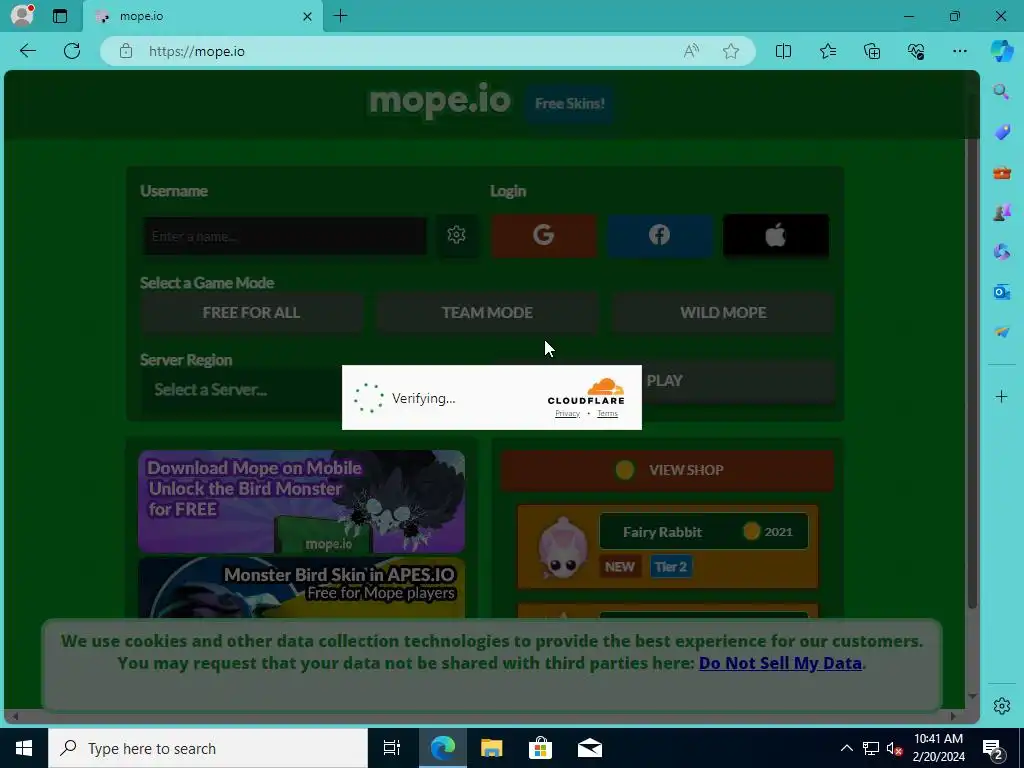Add a sidebar app with plus
Viewport: 1024px width, 768px height.
(x=1001, y=396)
